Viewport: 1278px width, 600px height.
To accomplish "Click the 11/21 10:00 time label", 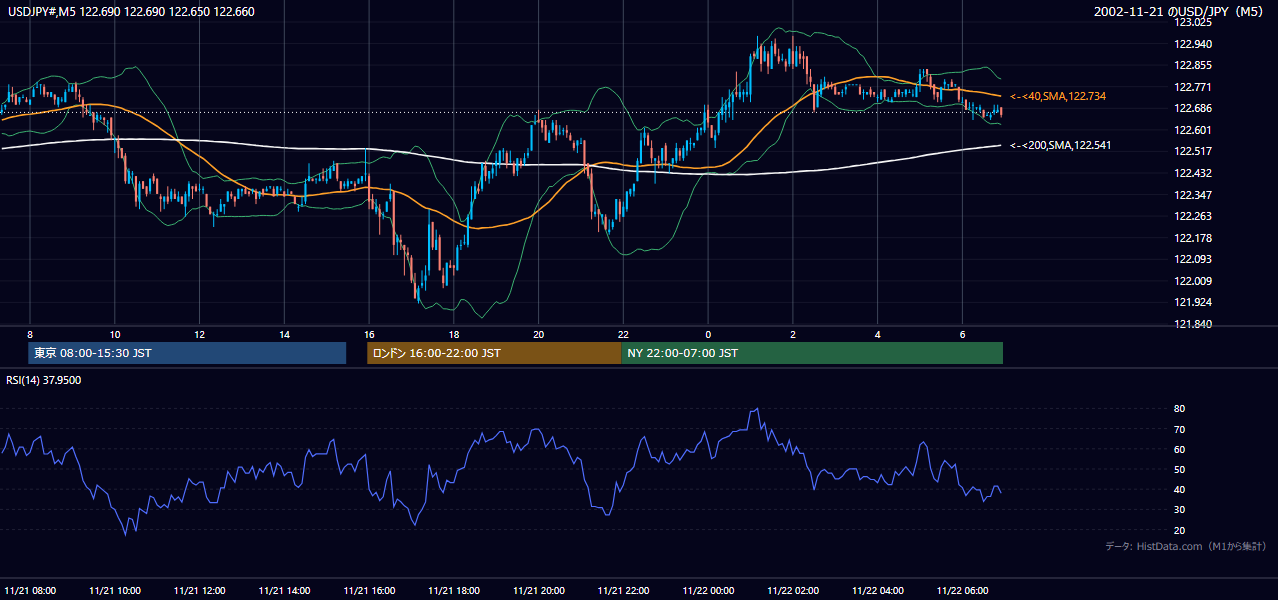I will [x=115, y=590].
